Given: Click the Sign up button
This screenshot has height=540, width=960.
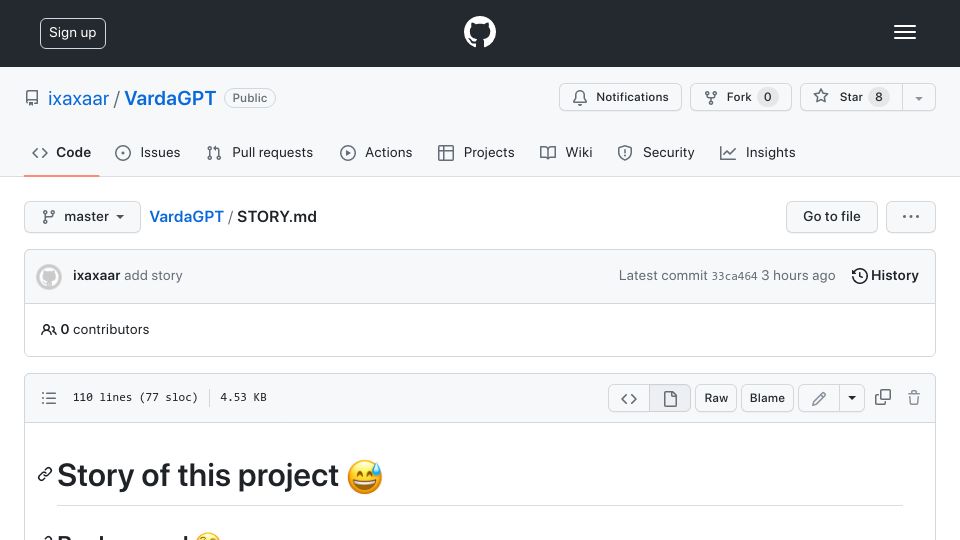Looking at the screenshot, I should pos(73,33).
